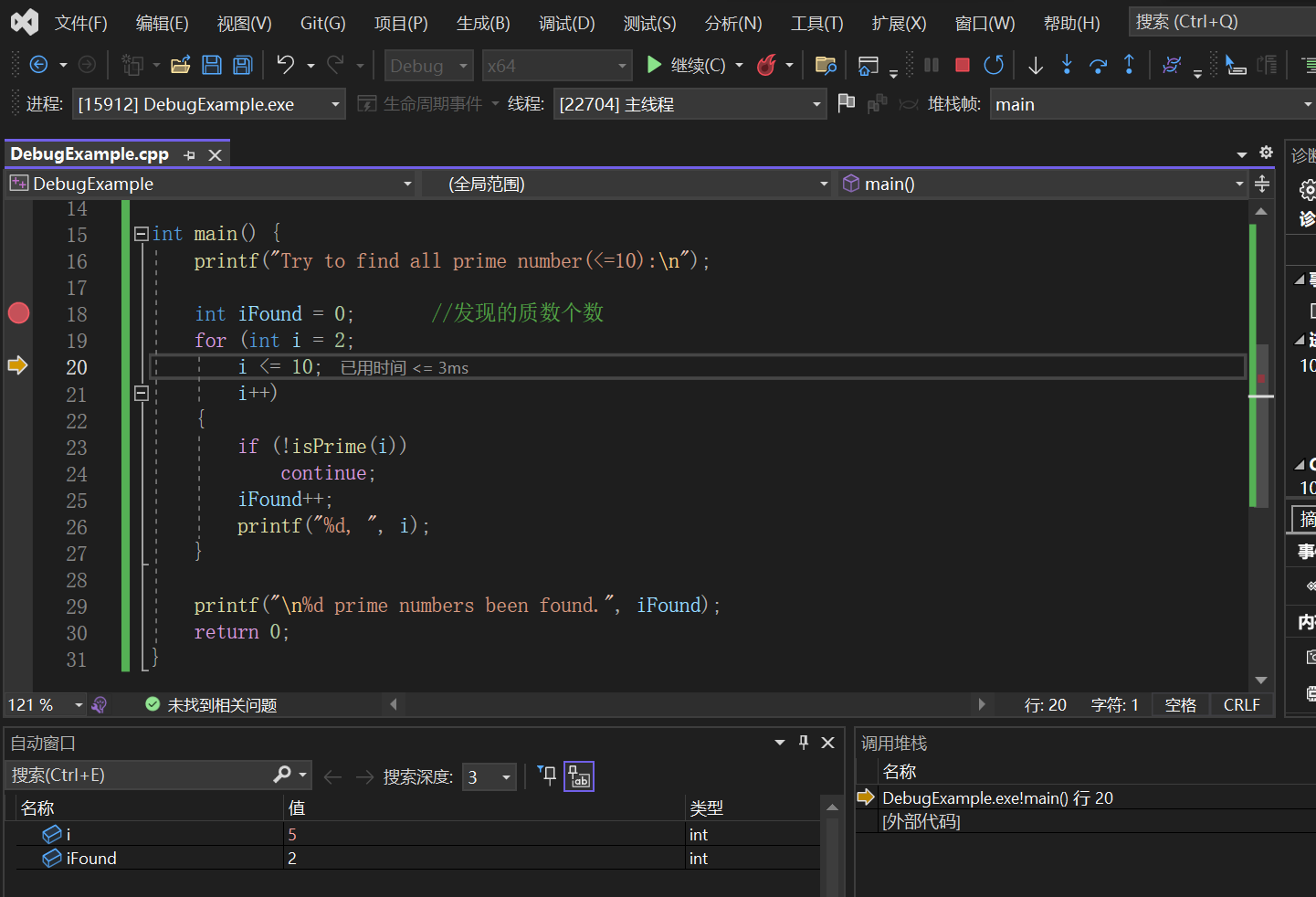Step over the current line
This screenshot has width=1316, height=897.
coord(1098,65)
